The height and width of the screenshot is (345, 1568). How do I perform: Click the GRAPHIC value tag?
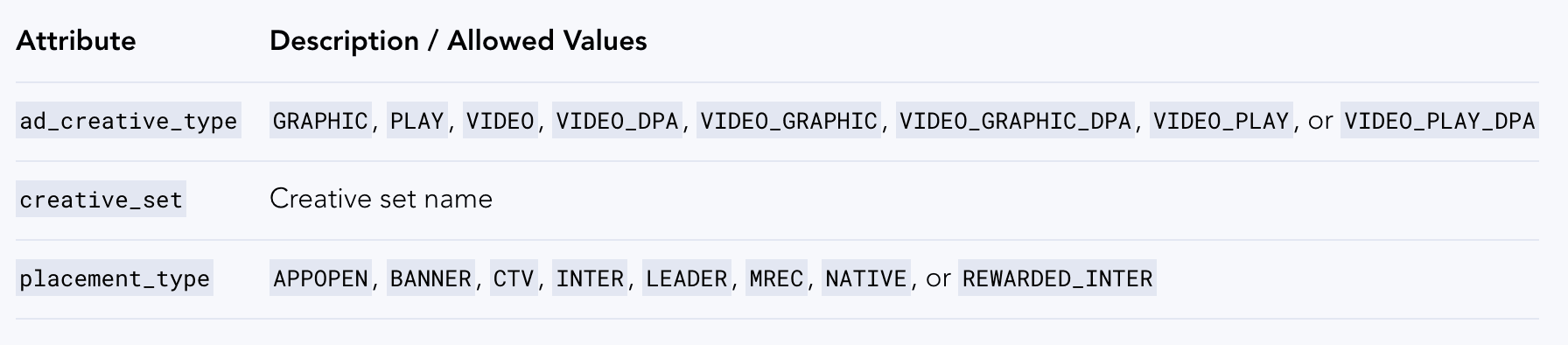point(320,121)
